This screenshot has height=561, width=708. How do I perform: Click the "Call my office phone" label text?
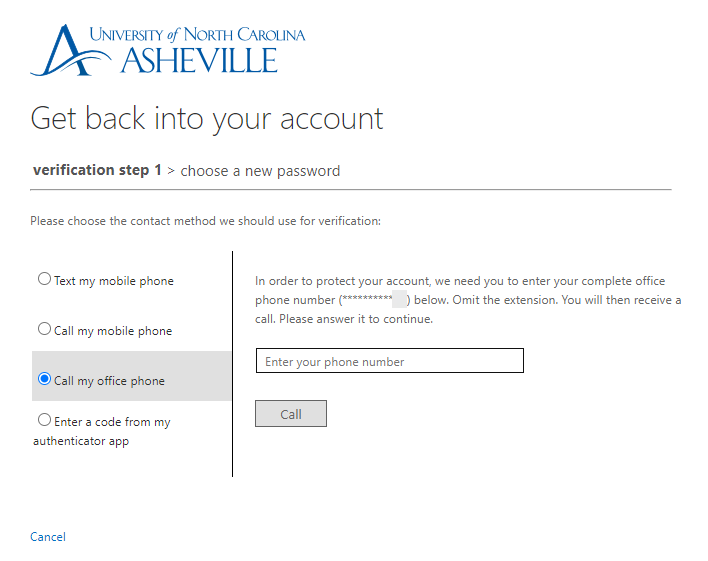tap(109, 381)
